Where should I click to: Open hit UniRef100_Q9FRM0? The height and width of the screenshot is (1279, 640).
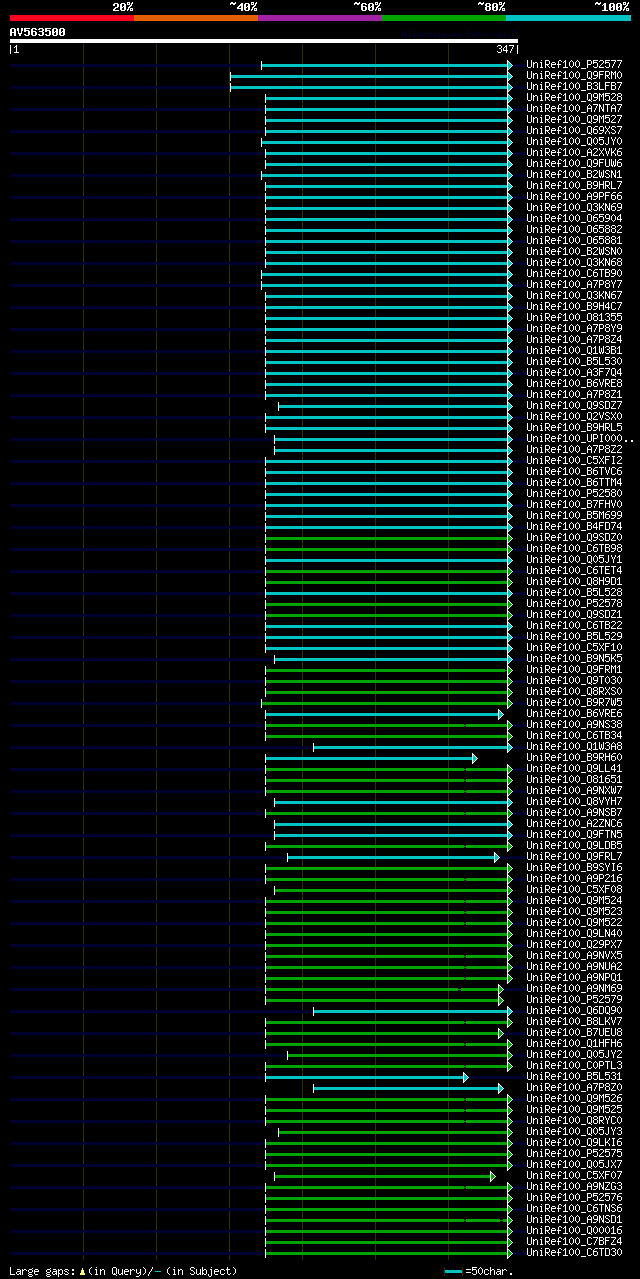tap(575, 76)
